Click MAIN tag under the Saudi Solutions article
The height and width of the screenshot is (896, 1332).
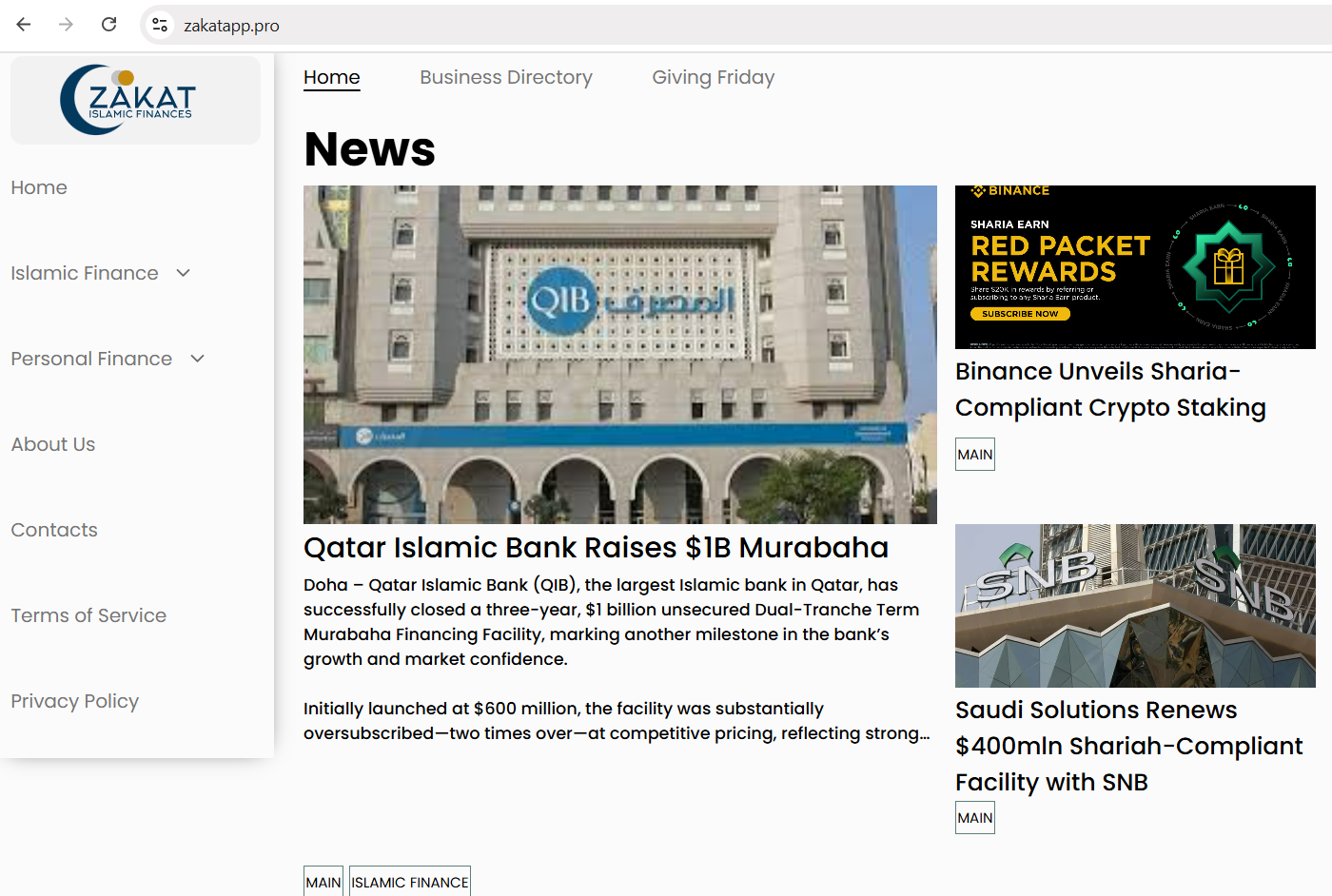(975, 818)
